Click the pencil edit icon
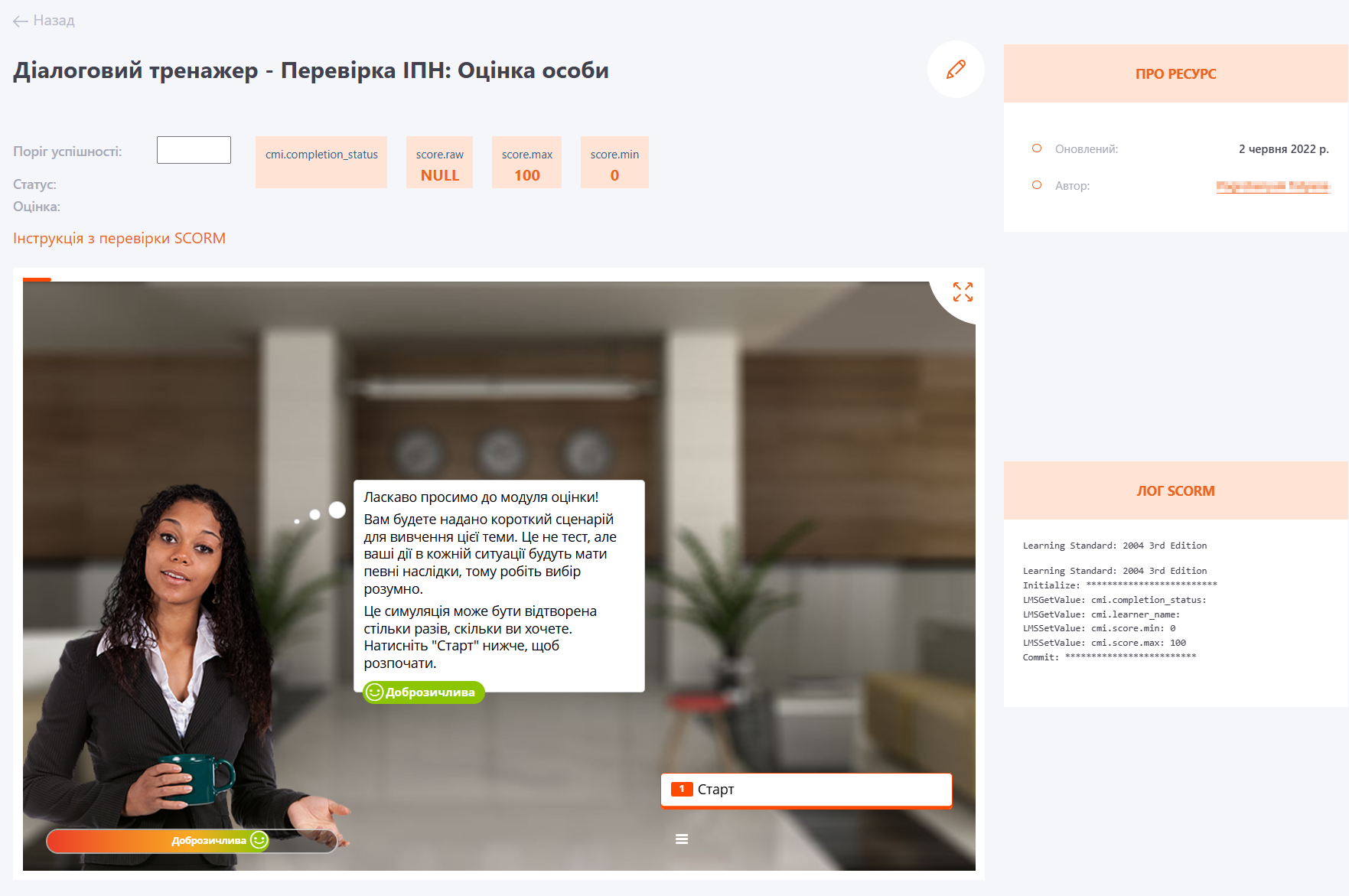Screen dimensions: 1349x896 (x=956, y=70)
